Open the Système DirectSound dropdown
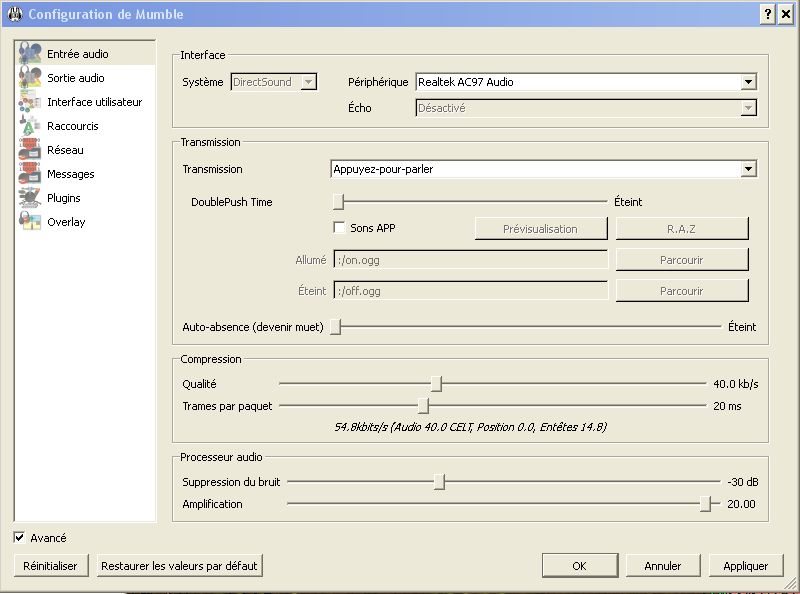The width and height of the screenshot is (800, 594). [x=274, y=82]
